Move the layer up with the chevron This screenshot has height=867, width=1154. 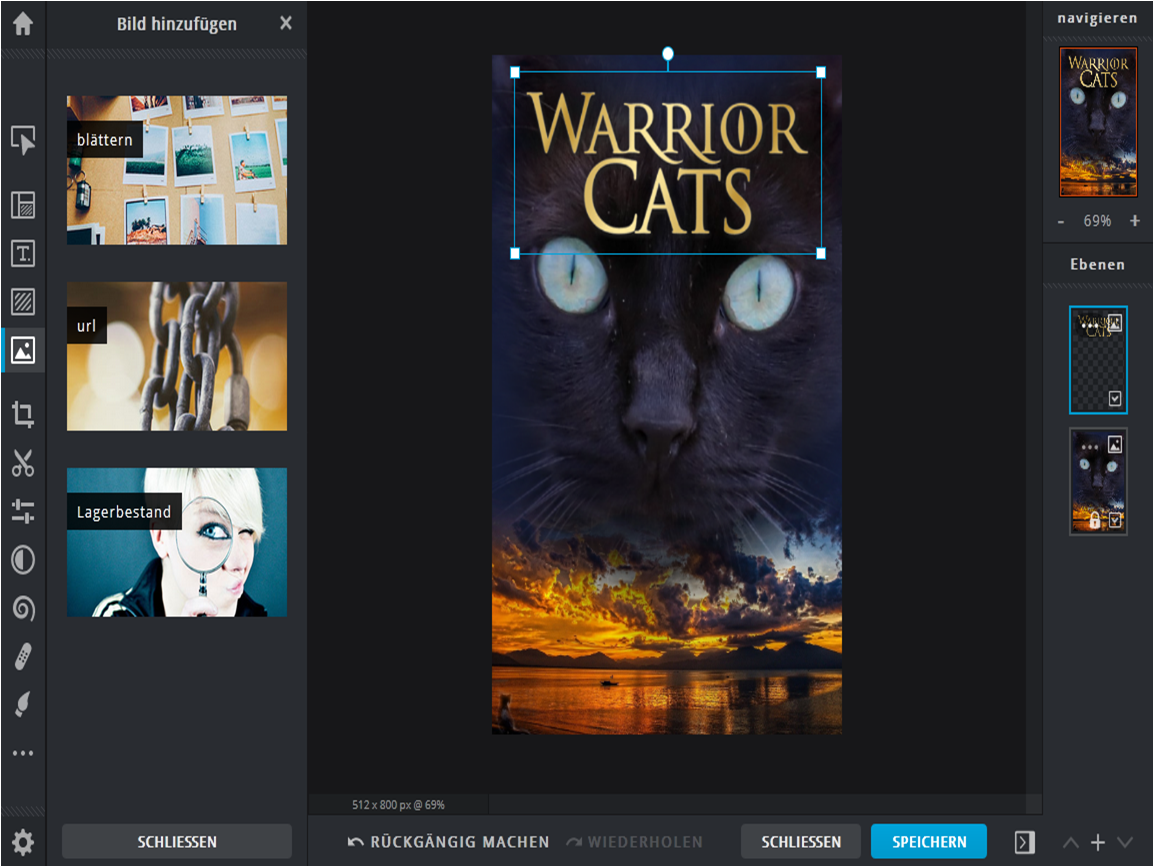(x=1071, y=842)
